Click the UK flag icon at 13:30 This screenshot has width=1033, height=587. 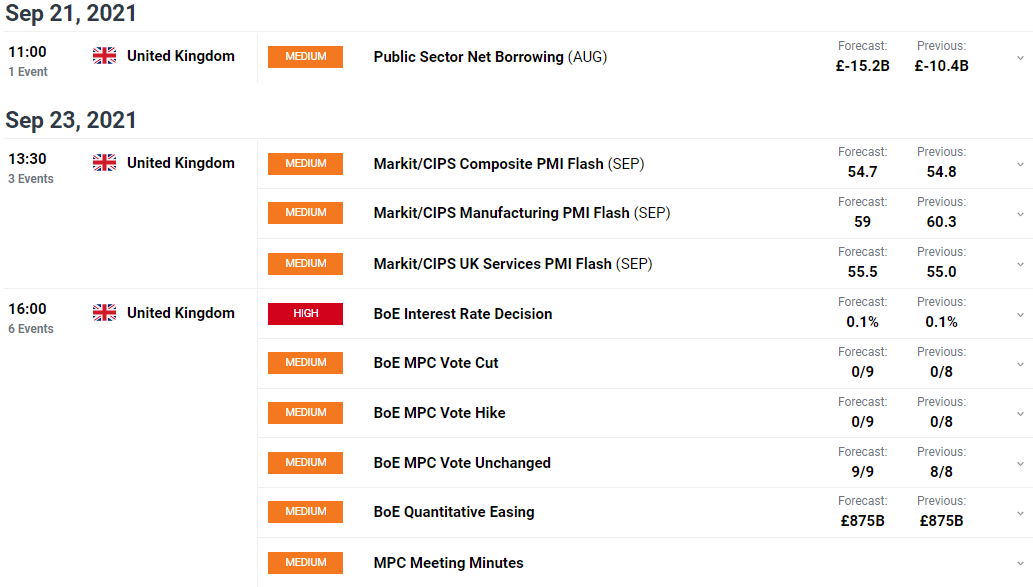coord(104,163)
